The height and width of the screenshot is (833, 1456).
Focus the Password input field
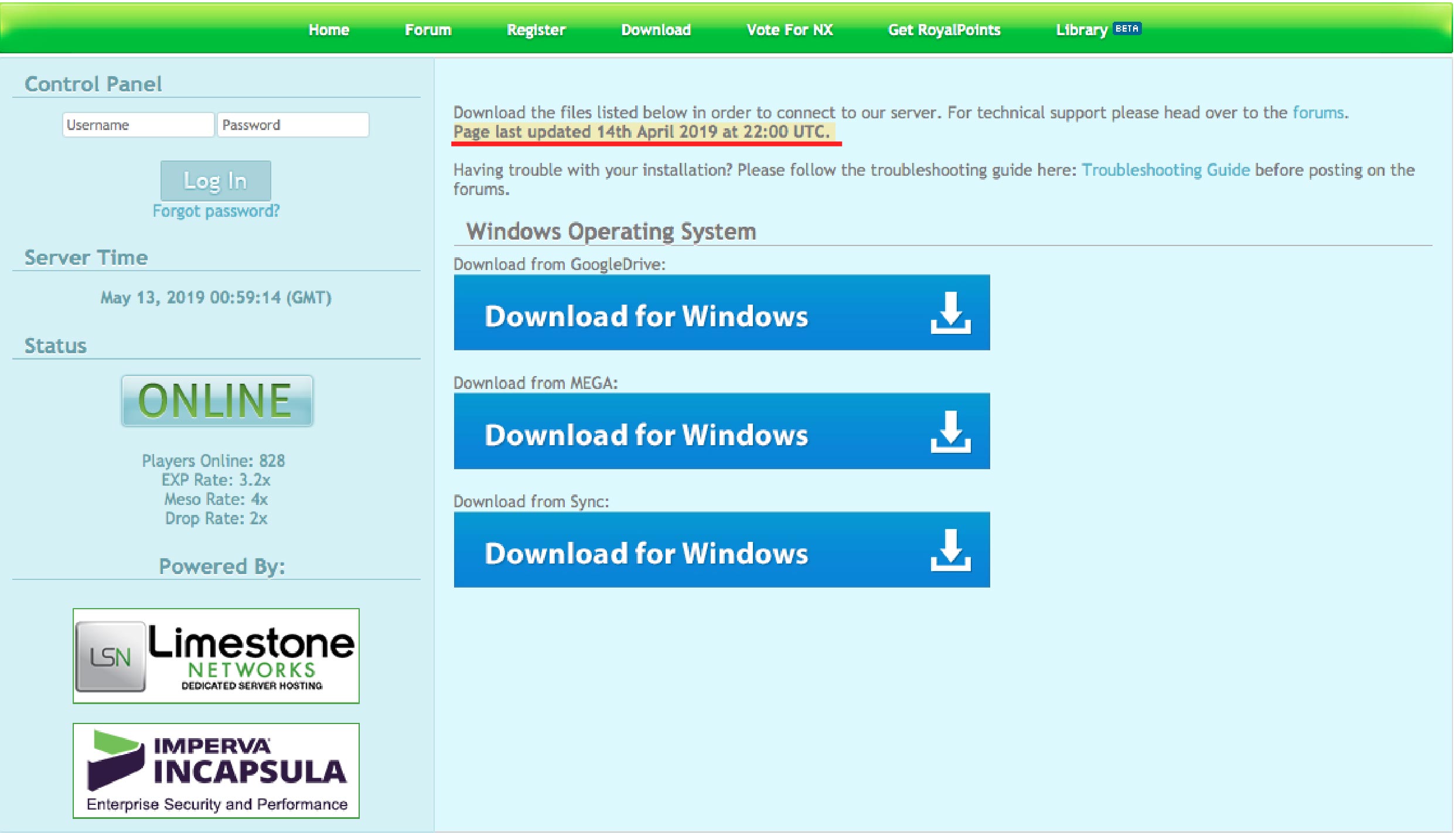click(293, 125)
